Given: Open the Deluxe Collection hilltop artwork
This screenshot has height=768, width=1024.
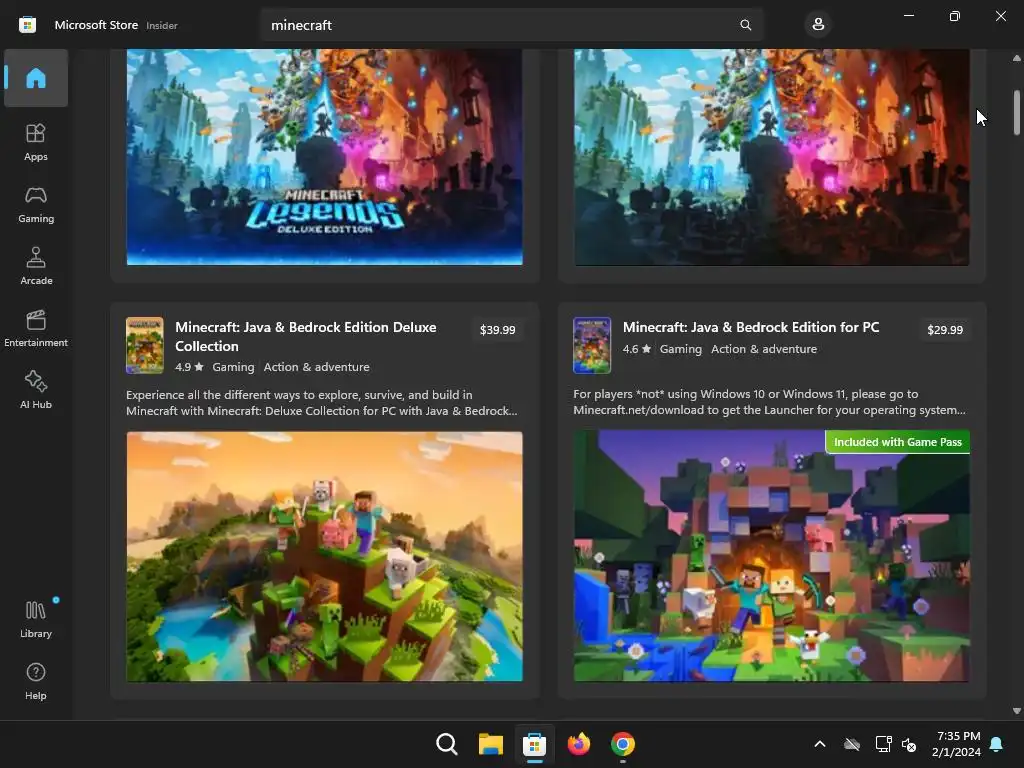Looking at the screenshot, I should (325, 556).
